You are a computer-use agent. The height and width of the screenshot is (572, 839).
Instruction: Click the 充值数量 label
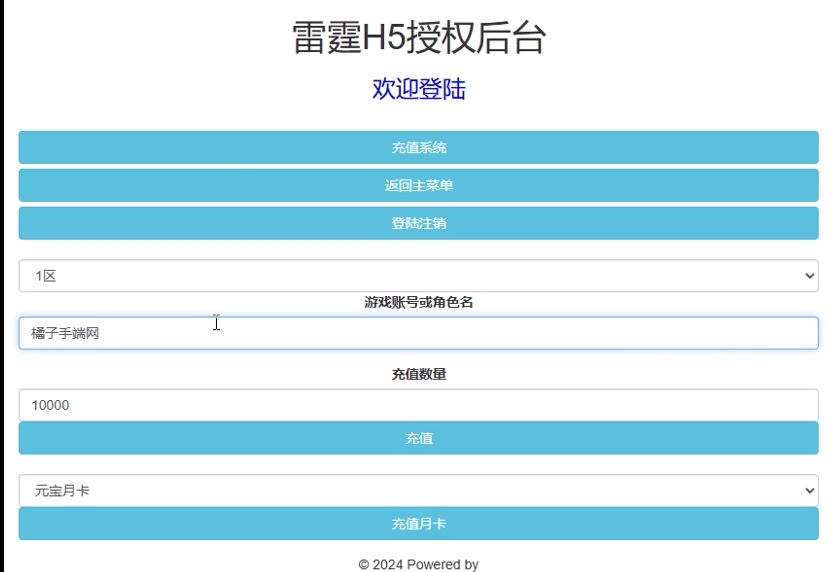click(x=419, y=374)
